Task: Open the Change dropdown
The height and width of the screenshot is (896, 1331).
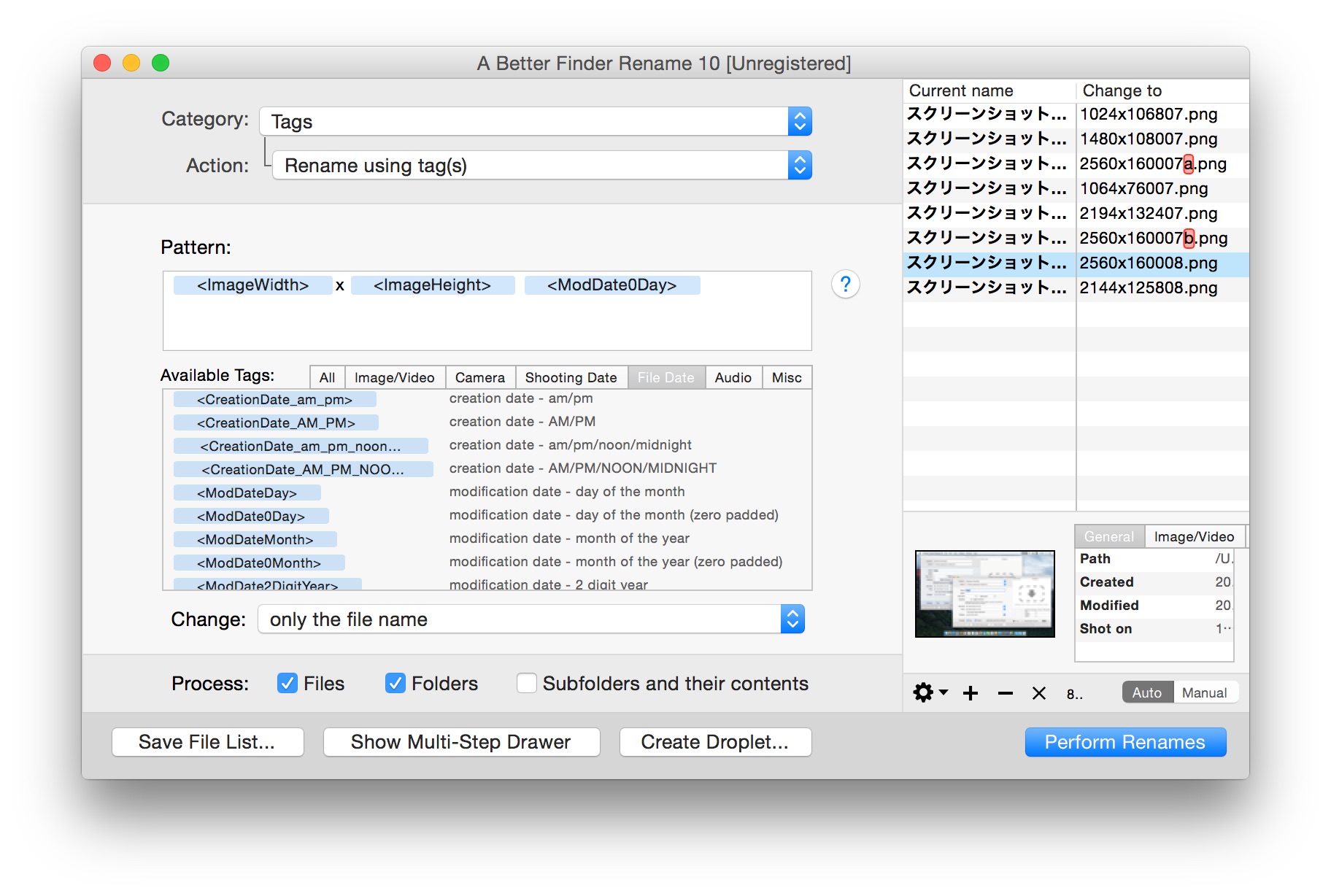Action: tap(531, 619)
